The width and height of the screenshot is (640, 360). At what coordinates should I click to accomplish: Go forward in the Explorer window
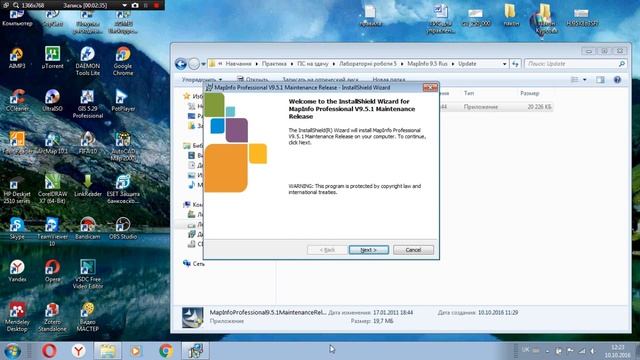click(194, 64)
